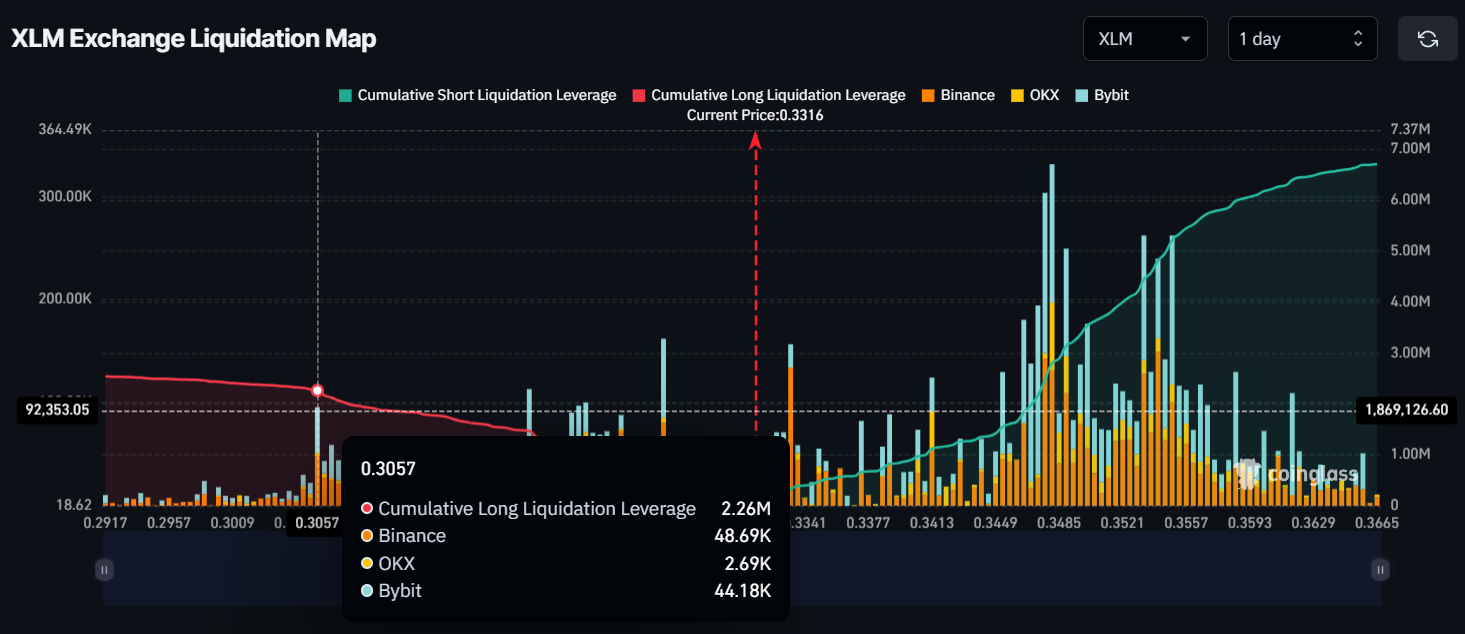Click the XLM Exchange Liquidation Map title

tap(193, 39)
